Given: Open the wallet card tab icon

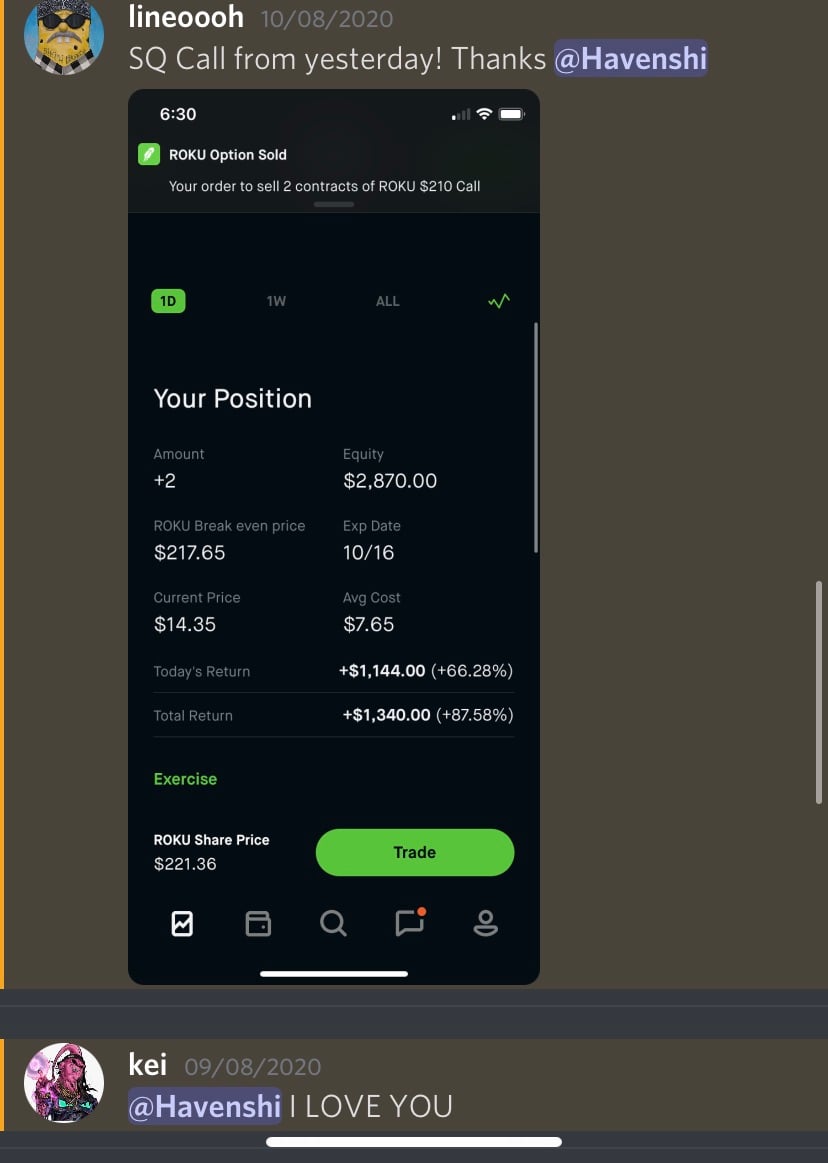Looking at the screenshot, I should 258,924.
